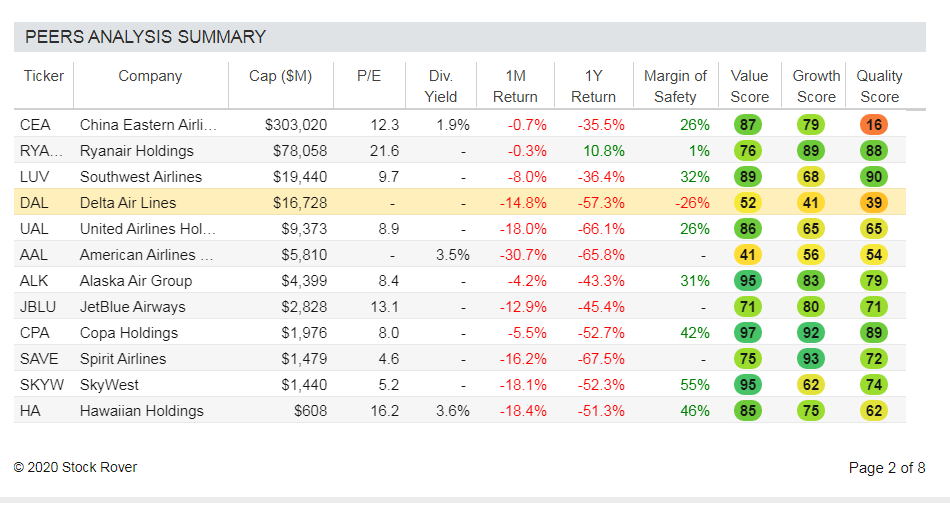The width and height of the screenshot is (950, 525).
Task: Click Delta Air Lines company name
Action: [x=128, y=203]
